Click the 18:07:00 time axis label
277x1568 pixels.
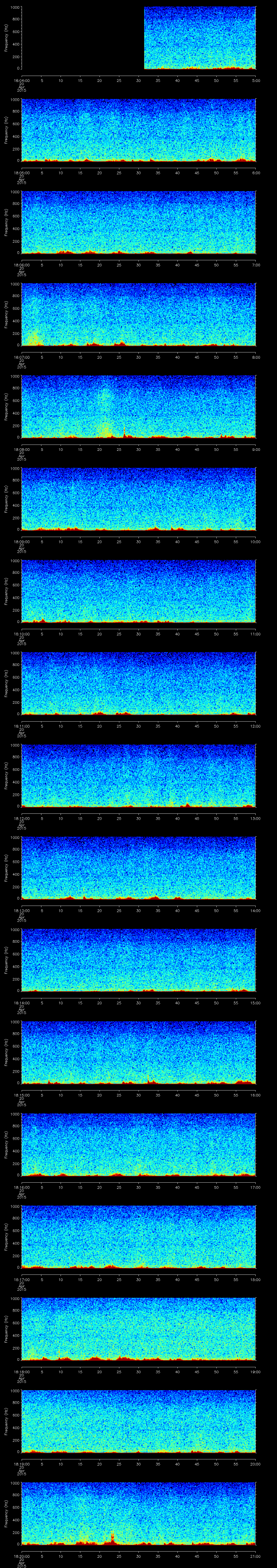point(21,357)
